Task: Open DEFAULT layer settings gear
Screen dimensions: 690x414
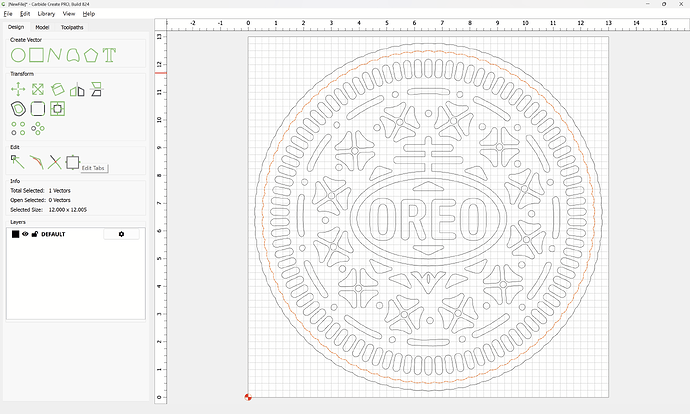Action: pyautogui.click(x=122, y=234)
